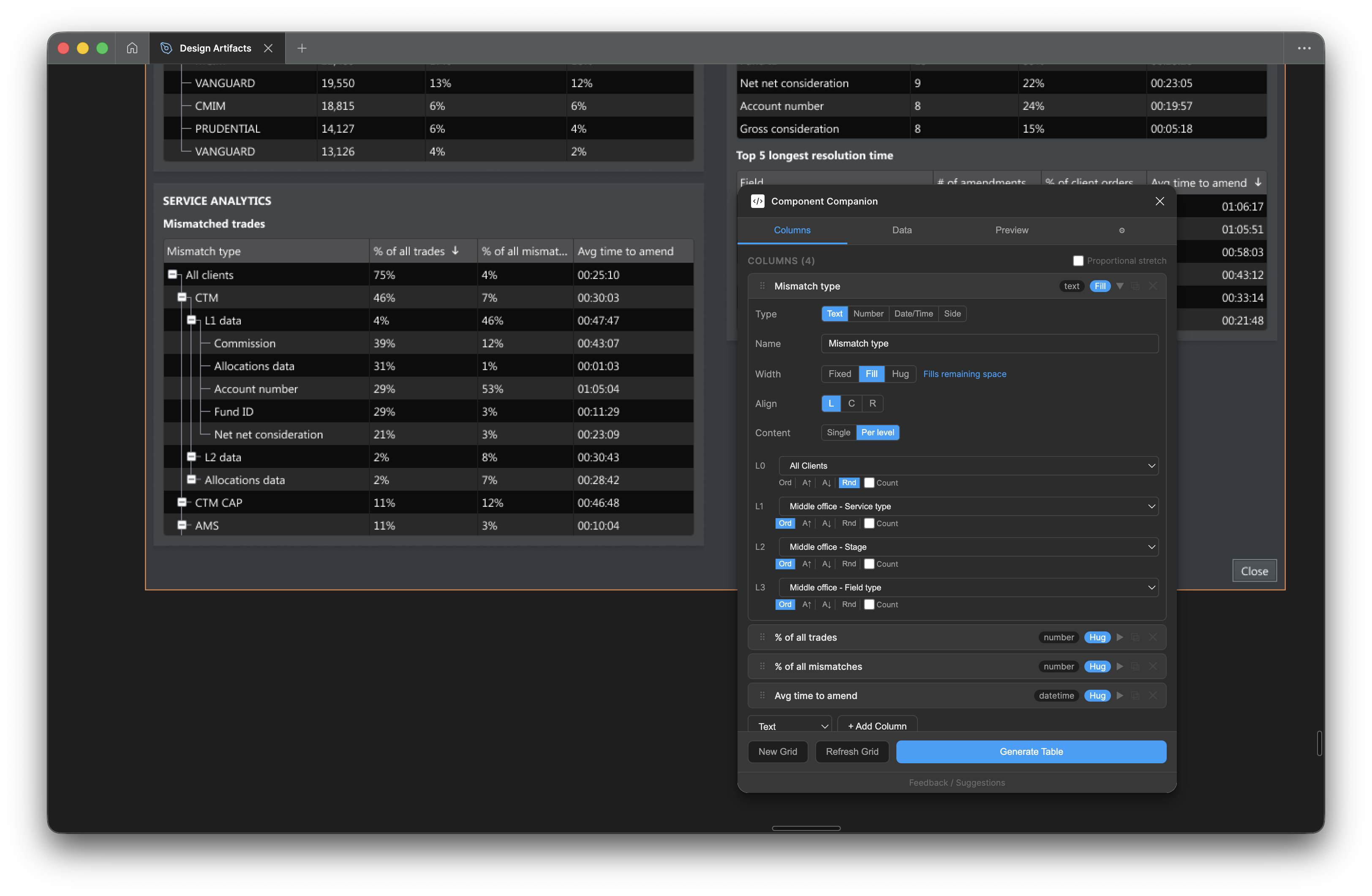
Task: Click the Generate Table button
Action: 1031,752
